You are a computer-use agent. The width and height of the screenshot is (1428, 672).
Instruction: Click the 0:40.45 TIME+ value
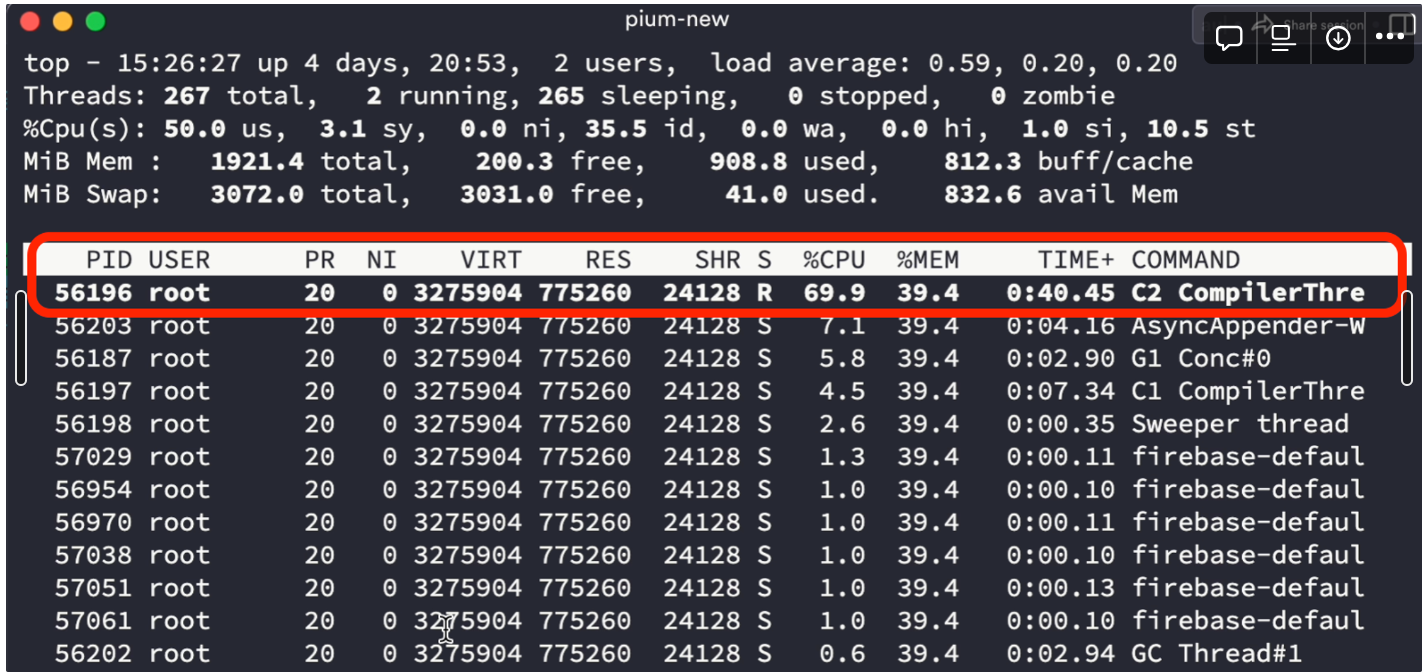click(x=1060, y=293)
